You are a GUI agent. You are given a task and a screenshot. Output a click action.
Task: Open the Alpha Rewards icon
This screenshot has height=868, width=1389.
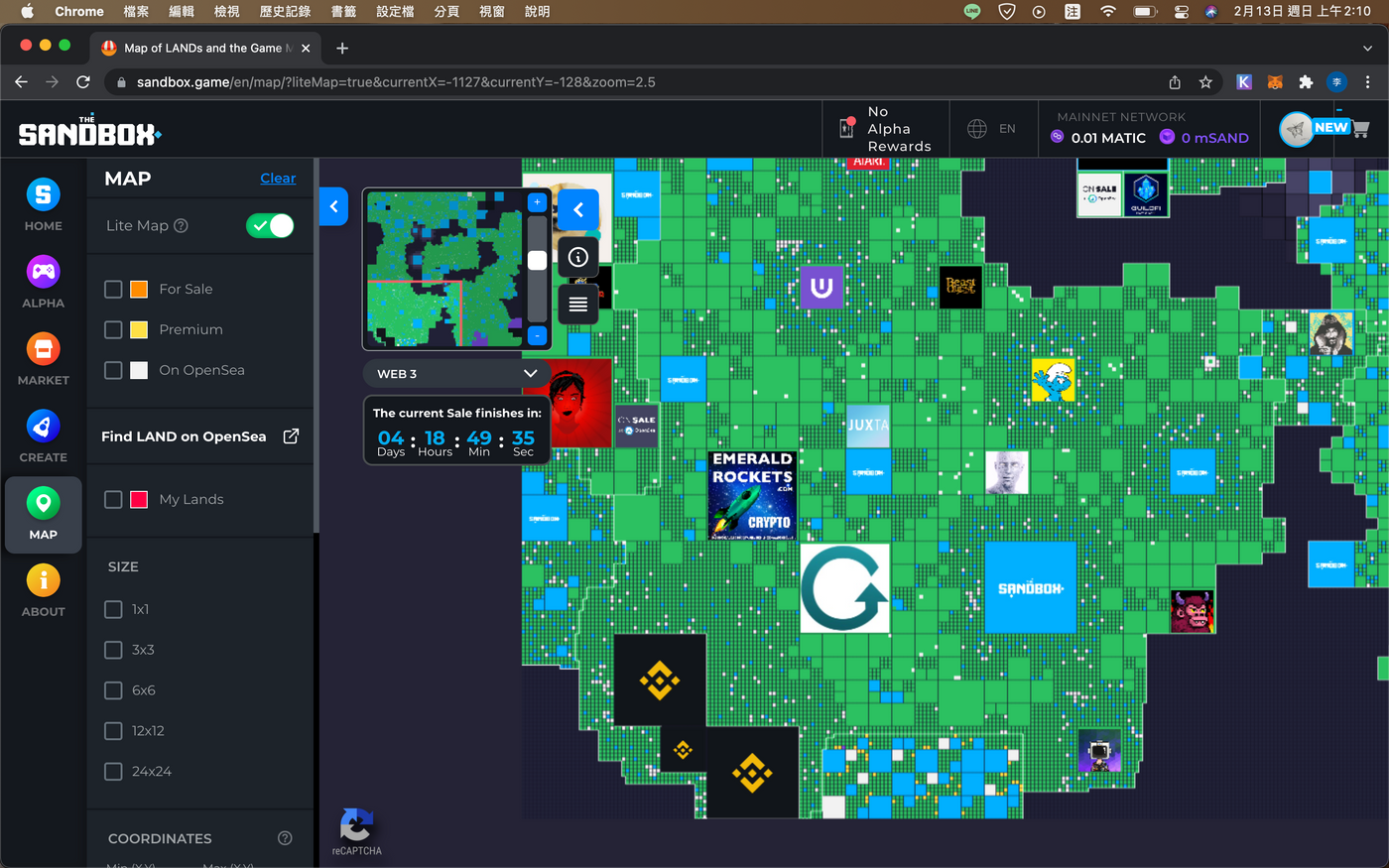pos(847,128)
